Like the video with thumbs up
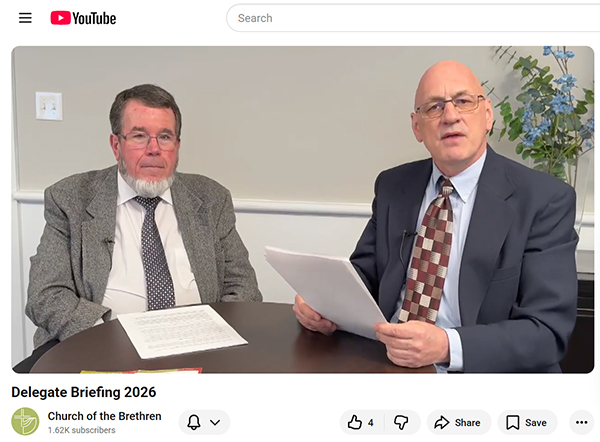 tap(362, 422)
